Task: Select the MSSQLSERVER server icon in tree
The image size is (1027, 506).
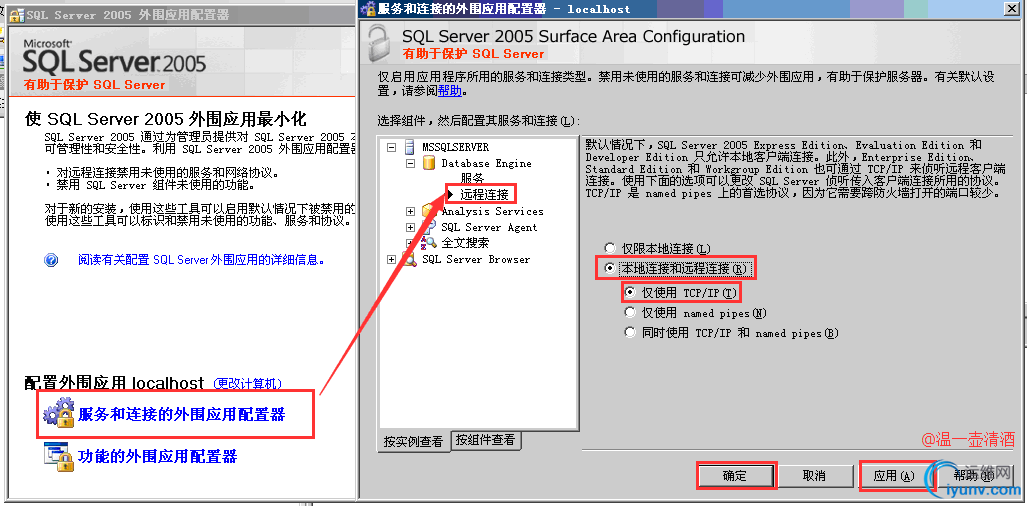Action: tap(410, 147)
